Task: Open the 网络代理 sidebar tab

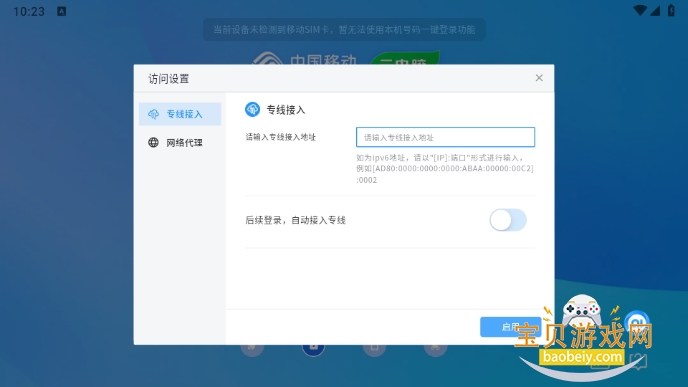Action: pyautogui.click(x=180, y=143)
